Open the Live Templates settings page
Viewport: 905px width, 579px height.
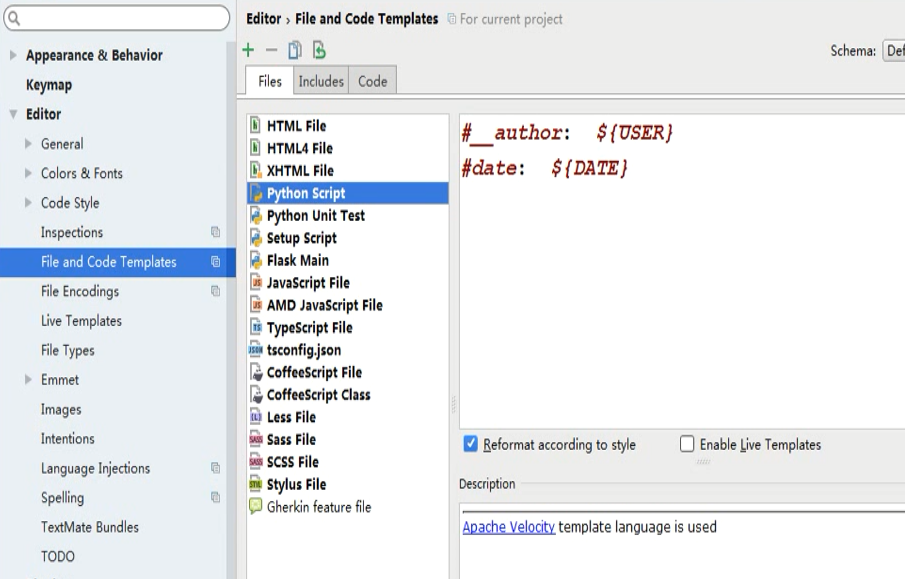pos(81,321)
